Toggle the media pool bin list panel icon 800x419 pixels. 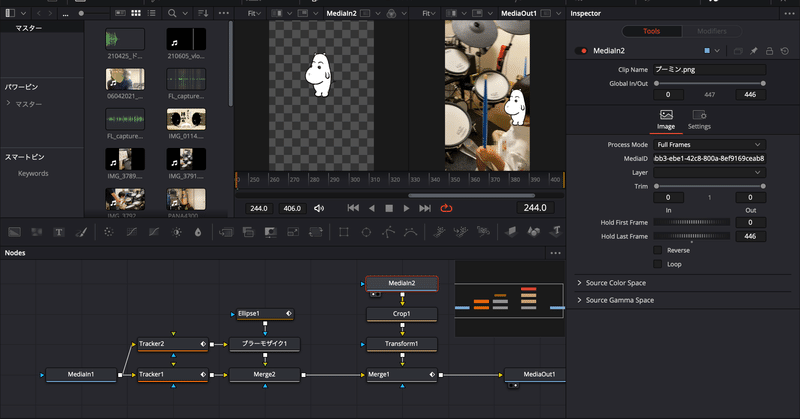(10, 13)
